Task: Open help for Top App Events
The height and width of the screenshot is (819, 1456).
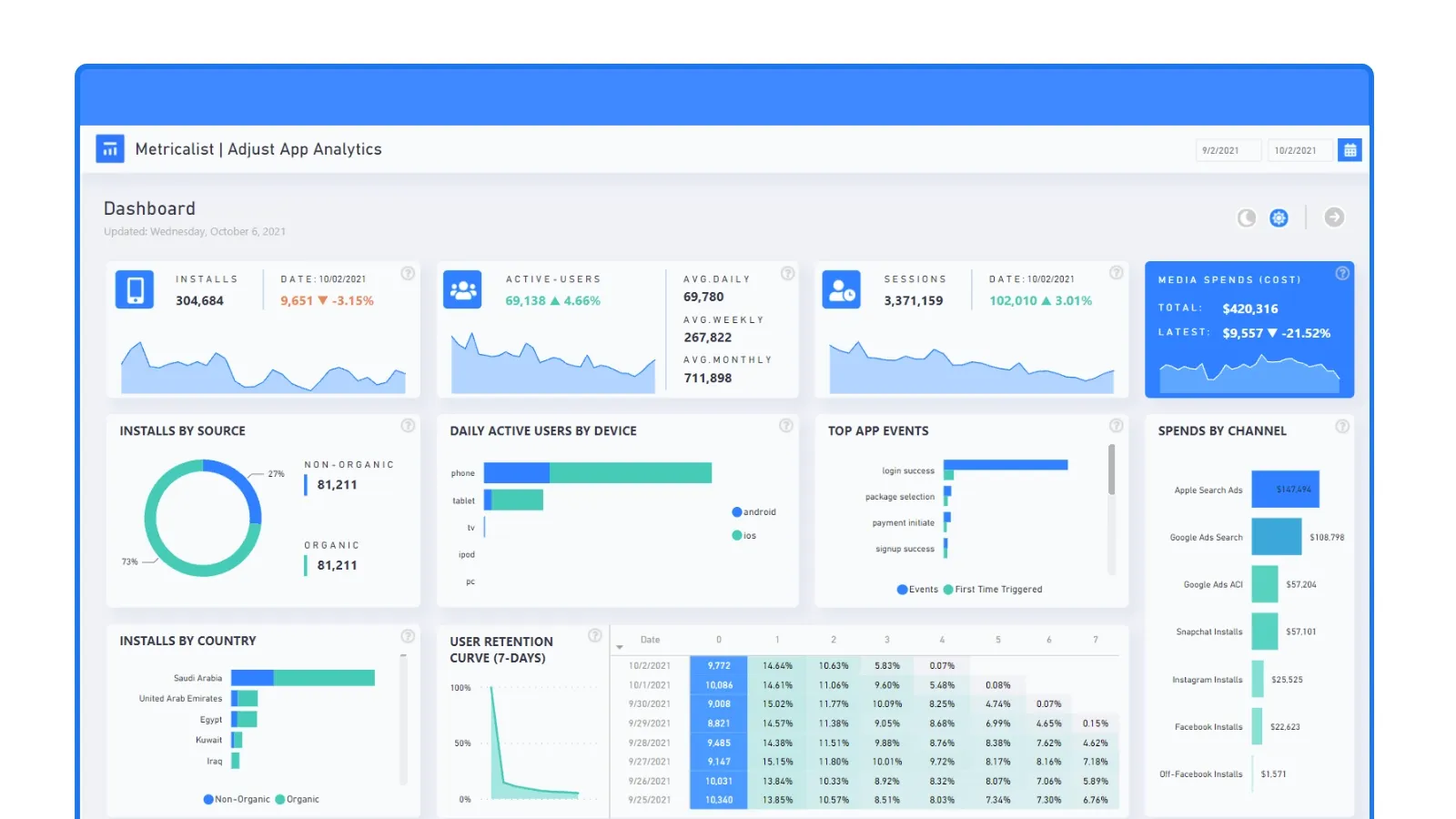Action: [1116, 426]
